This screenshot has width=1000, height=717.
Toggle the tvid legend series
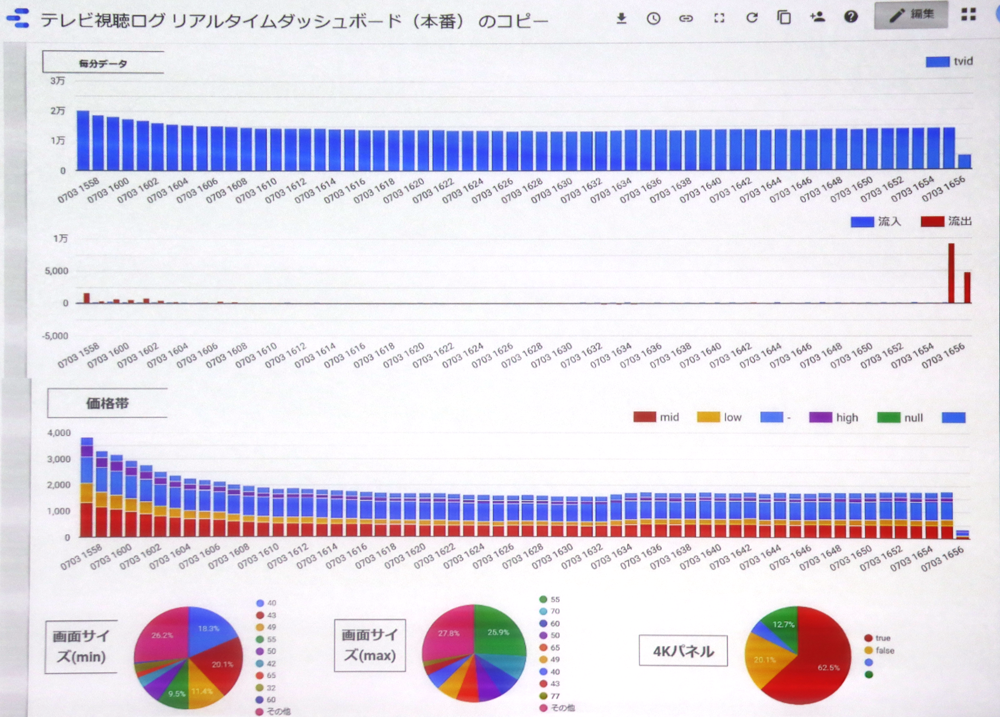pyautogui.click(x=950, y=62)
